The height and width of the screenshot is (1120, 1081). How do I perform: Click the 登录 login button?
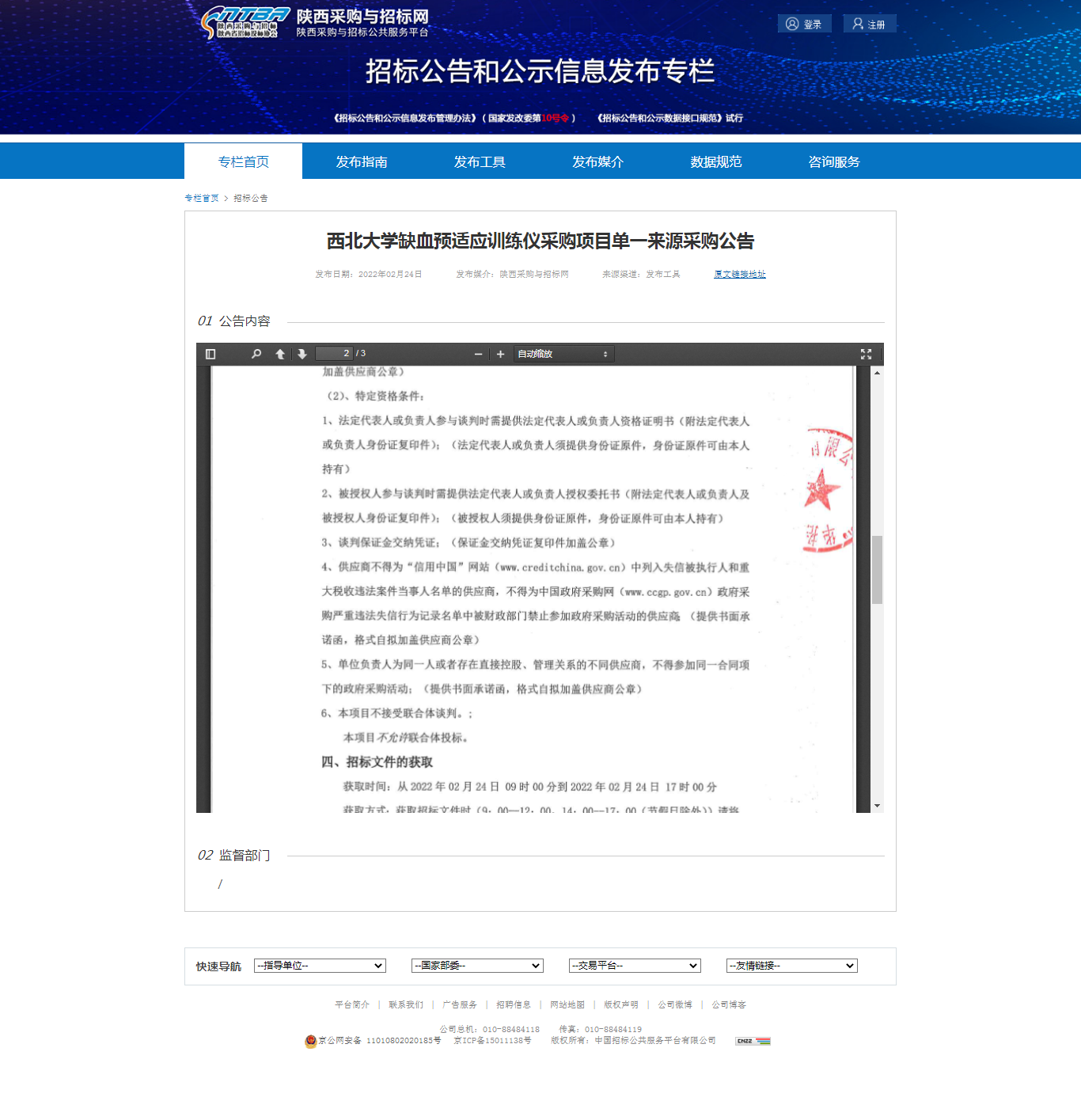point(804,24)
